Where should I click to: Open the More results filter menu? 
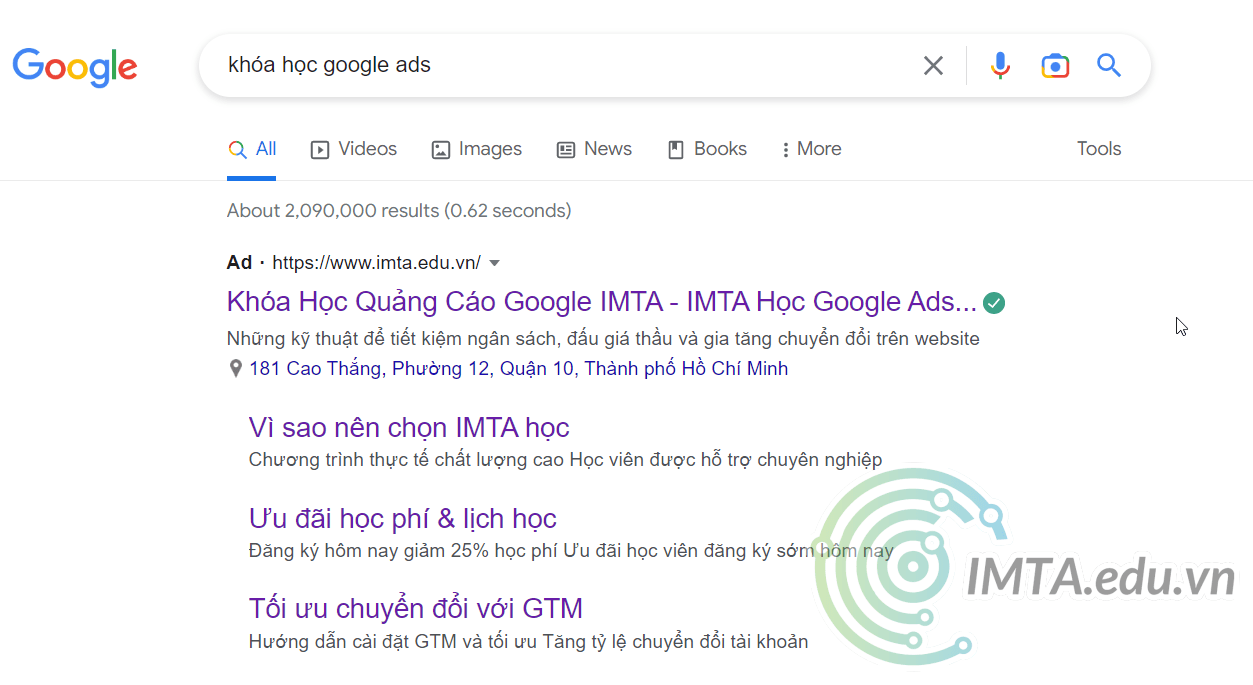[811, 148]
